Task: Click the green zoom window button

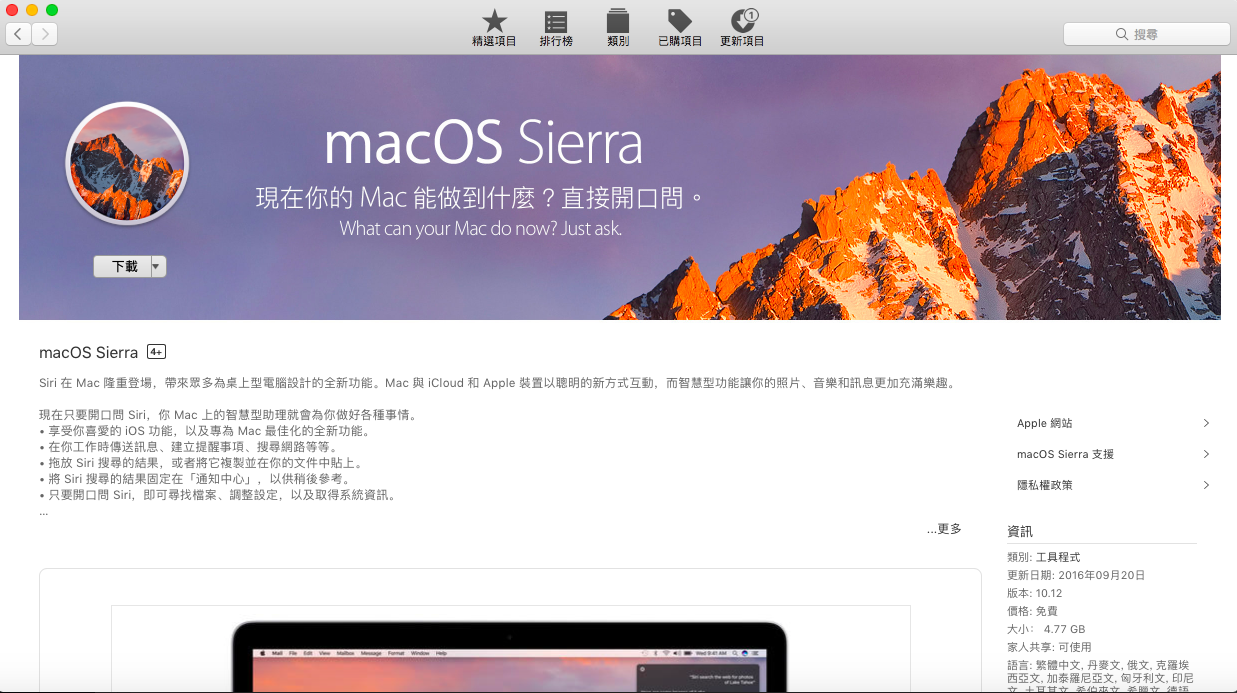Action: click(x=52, y=9)
